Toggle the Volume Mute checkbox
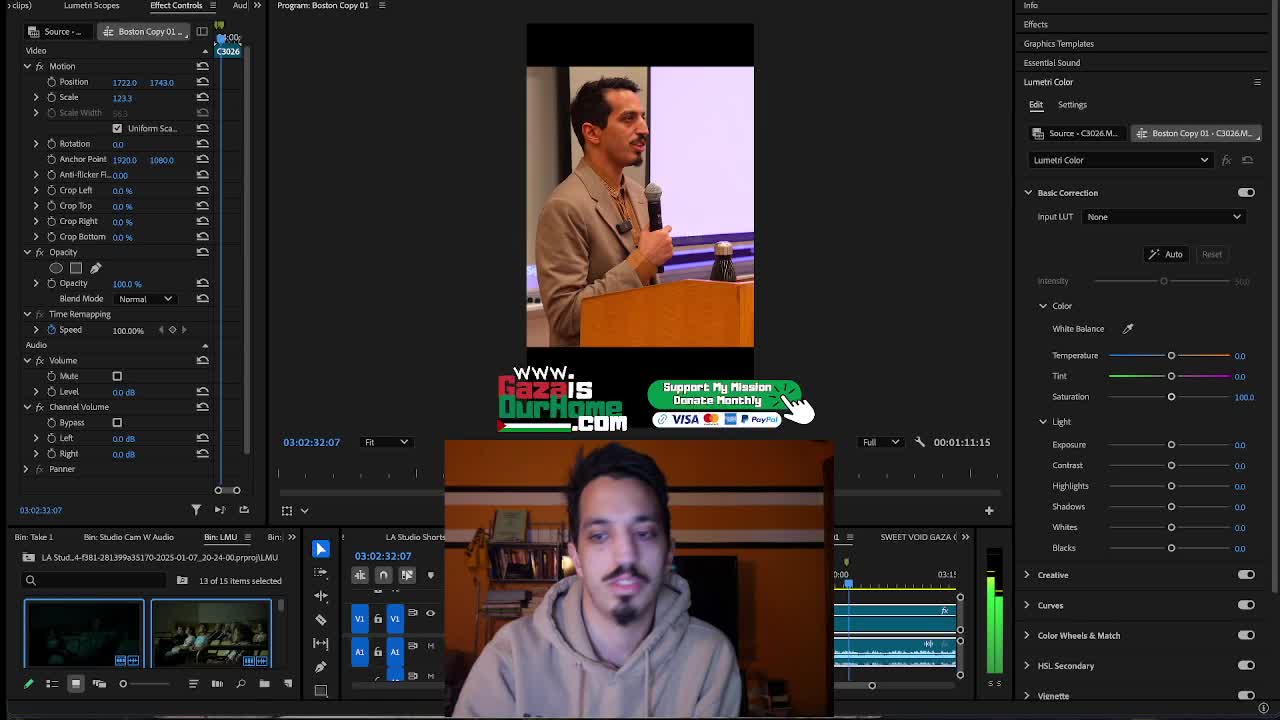This screenshot has height=720, width=1280. 117,376
